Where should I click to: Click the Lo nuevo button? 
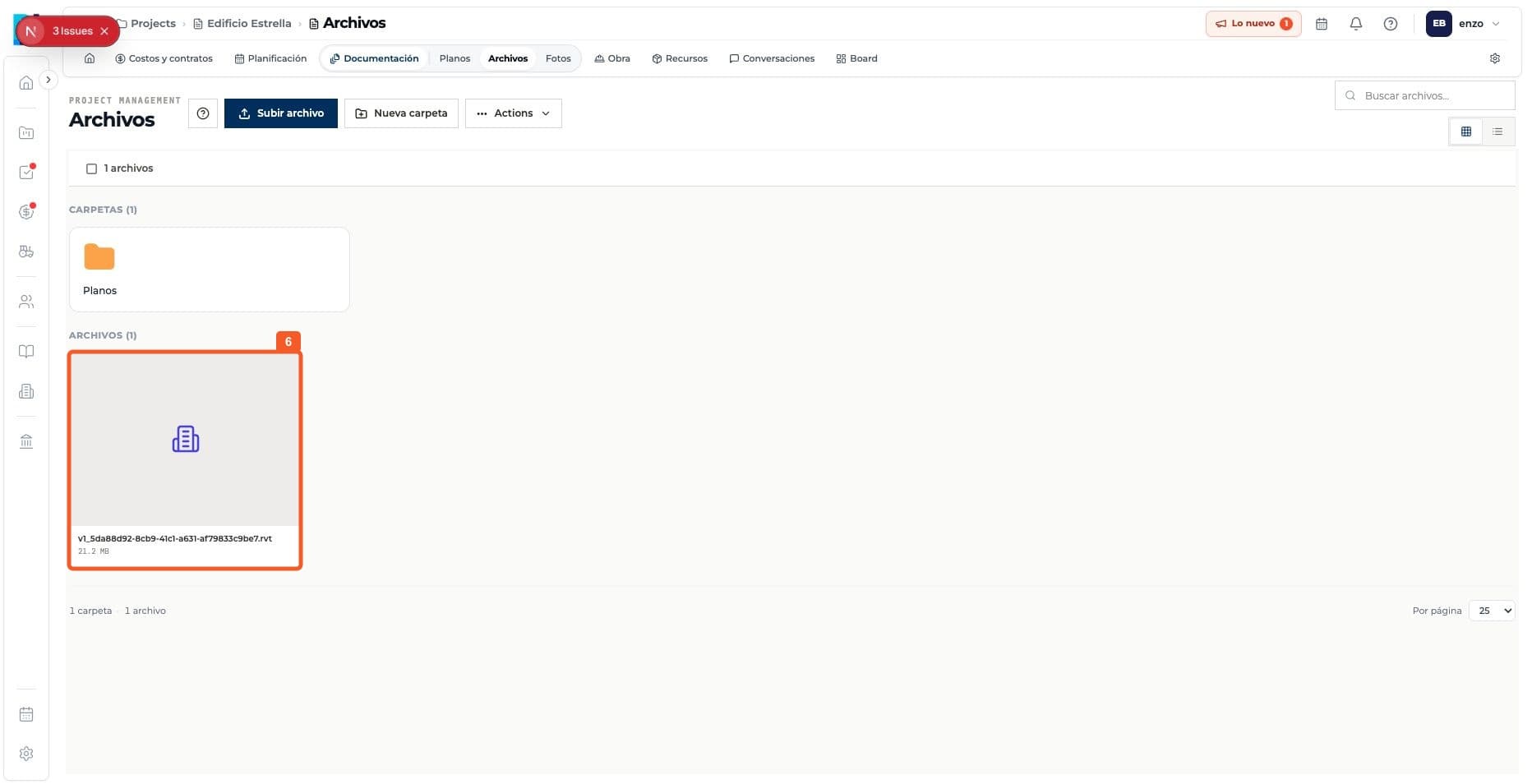click(1253, 24)
